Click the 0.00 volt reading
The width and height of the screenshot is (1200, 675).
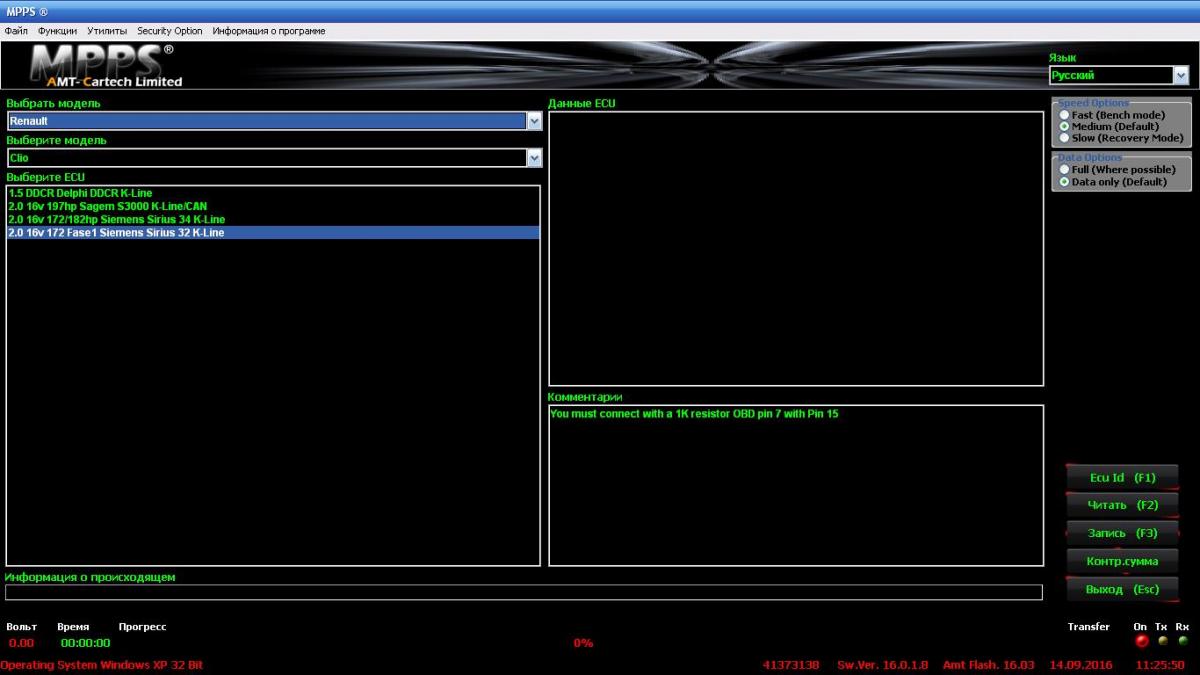pos(21,643)
